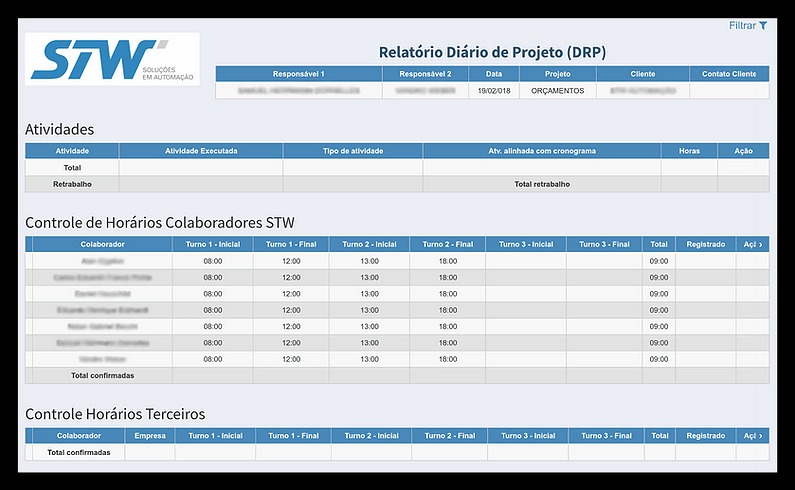The image size is (795, 490).
Task: Click the Responsável 1 column header
Action: pyautogui.click(x=298, y=74)
